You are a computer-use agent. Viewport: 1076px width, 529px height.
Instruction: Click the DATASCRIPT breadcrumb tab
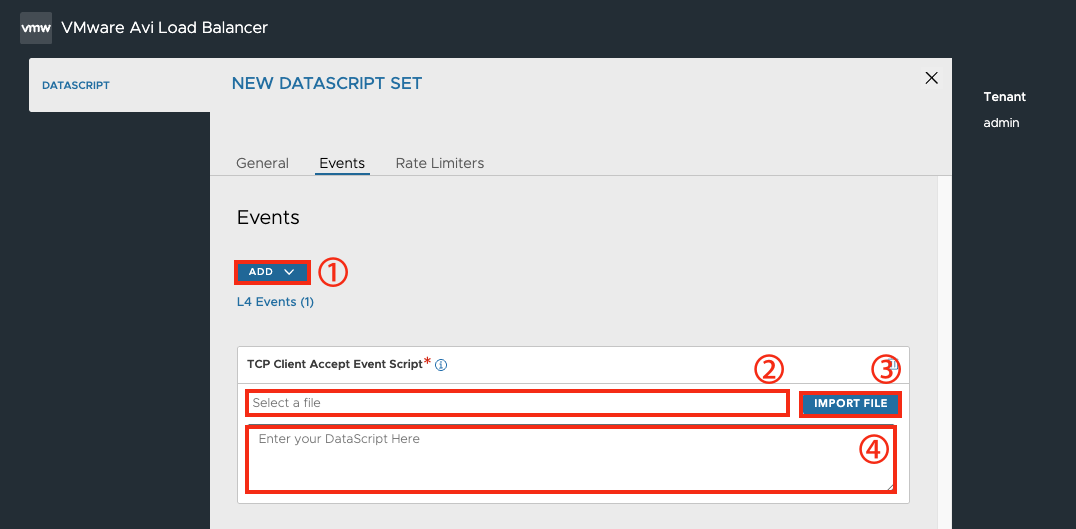click(76, 85)
